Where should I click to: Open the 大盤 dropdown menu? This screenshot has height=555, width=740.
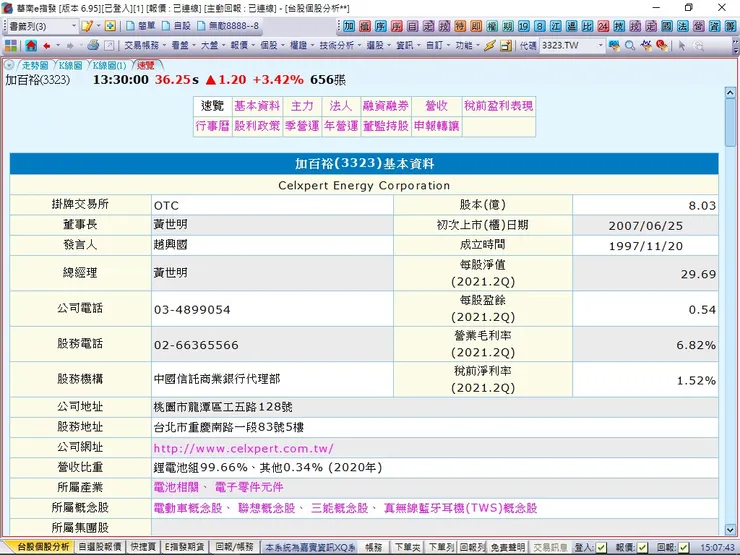click(x=212, y=46)
